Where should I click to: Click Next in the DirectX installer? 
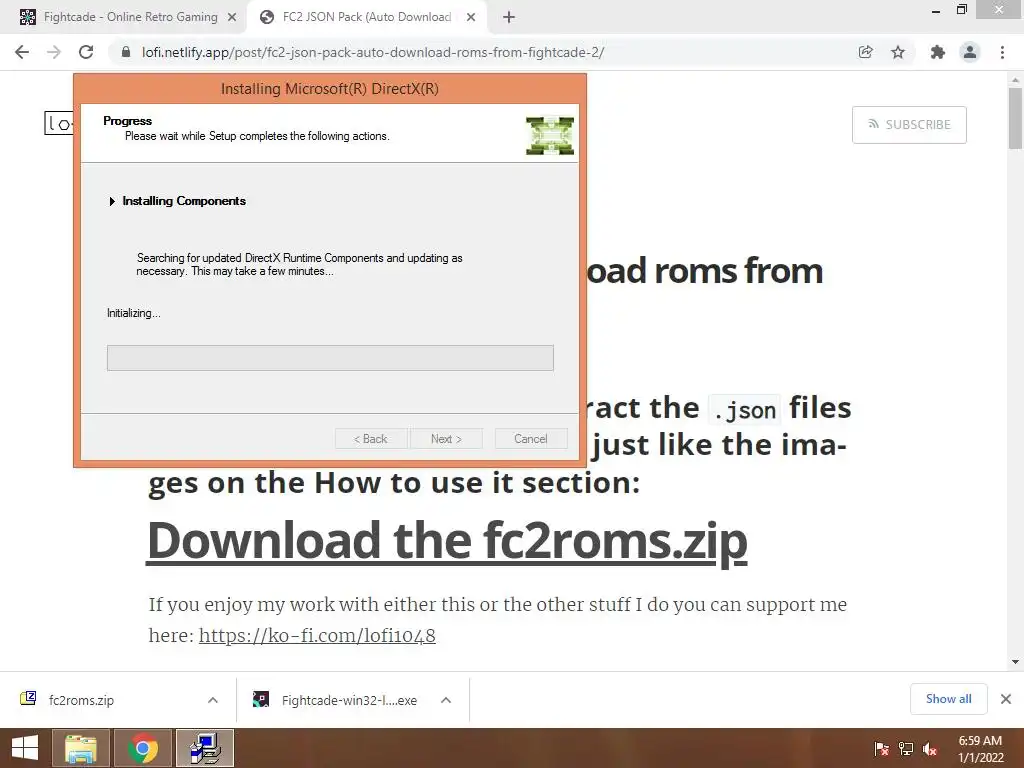(447, 439)
